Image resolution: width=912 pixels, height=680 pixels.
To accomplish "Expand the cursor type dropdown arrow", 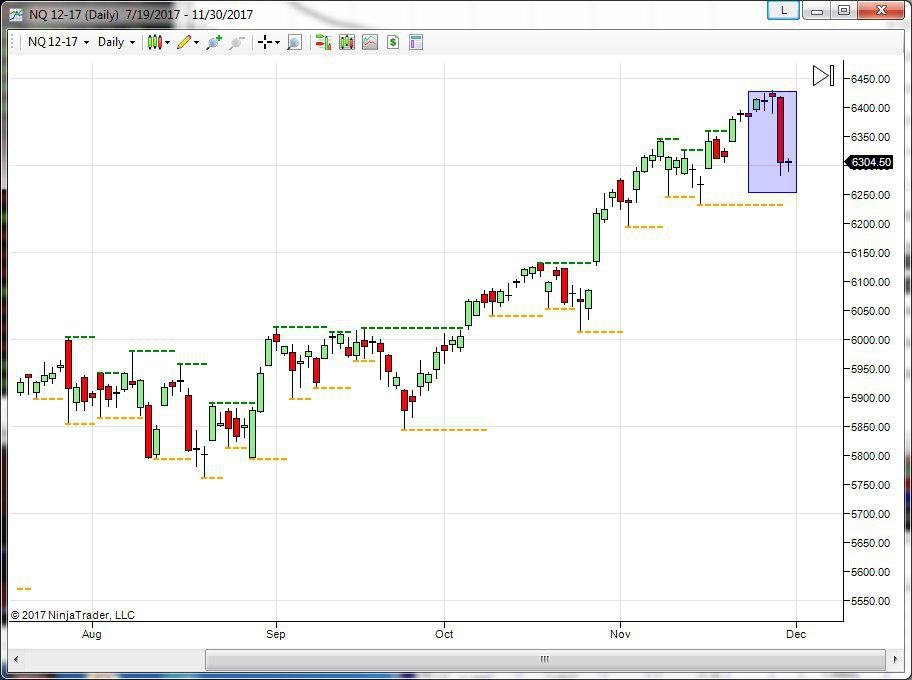I will [x=277, y=42].
